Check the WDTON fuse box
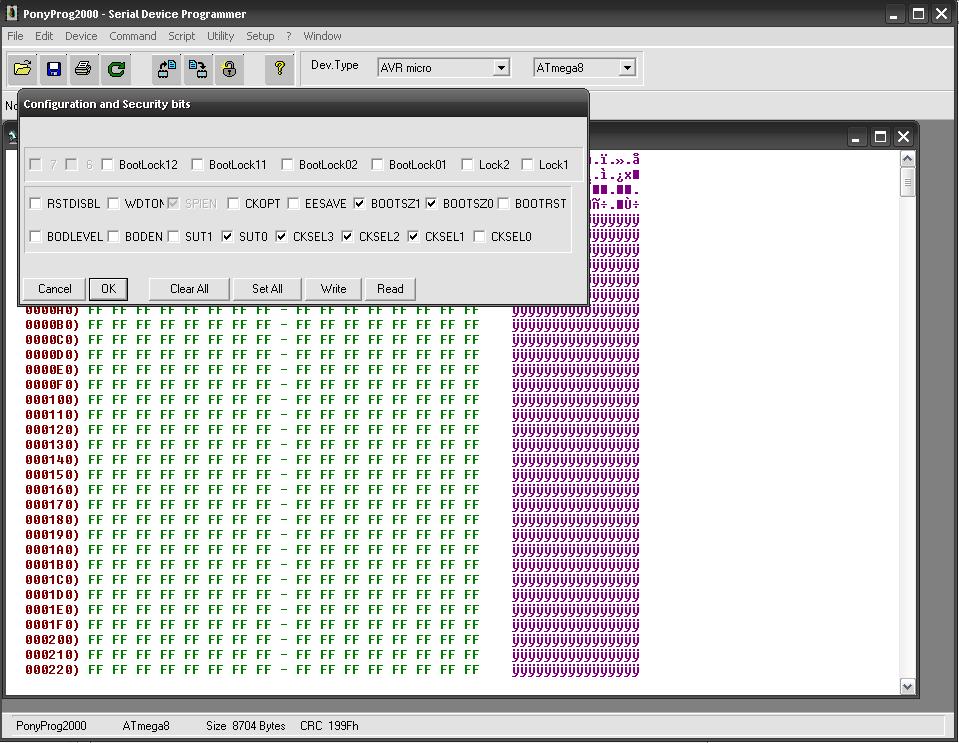This screenshot has height=743, width=959. [x=113, y=204]
